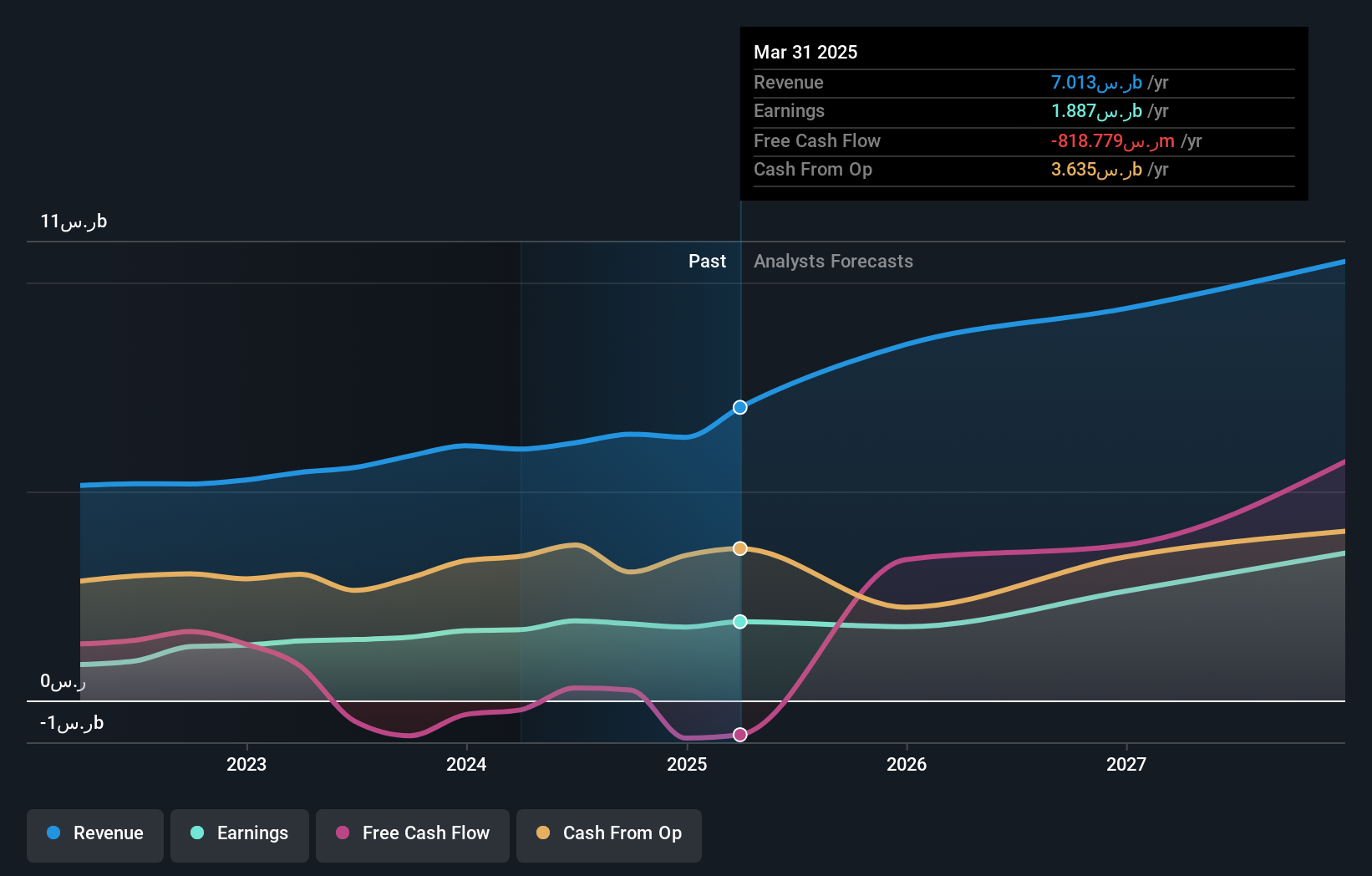Screen dimensions: 1372x876
Task: Toggle the Earnings series visibility in the legend
Action: click(240, 833)
